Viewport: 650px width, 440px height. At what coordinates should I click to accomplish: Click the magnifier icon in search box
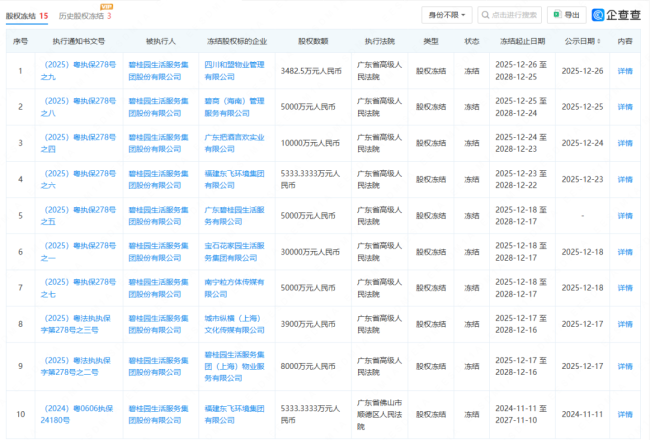(485, 15)
